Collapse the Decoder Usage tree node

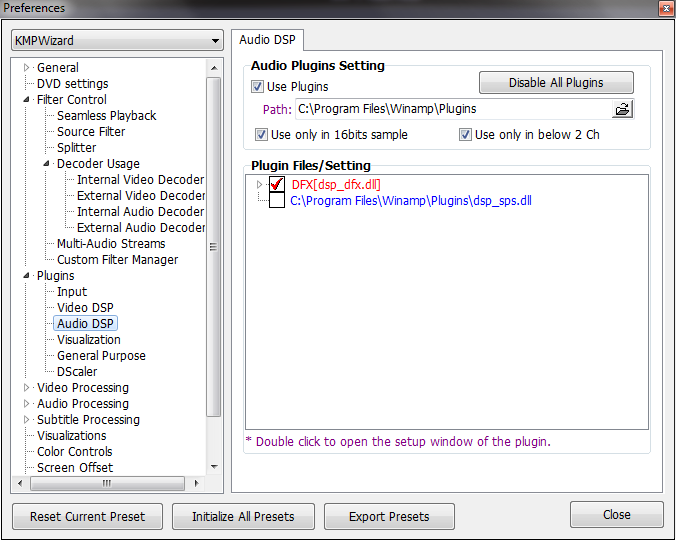47,163
